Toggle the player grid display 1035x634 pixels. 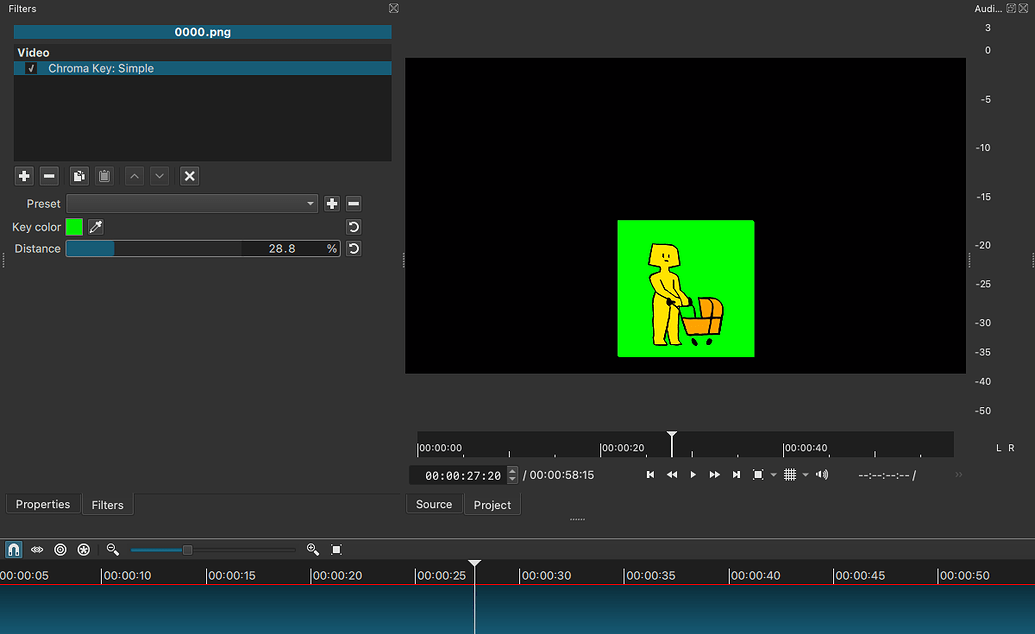point(789,475)
